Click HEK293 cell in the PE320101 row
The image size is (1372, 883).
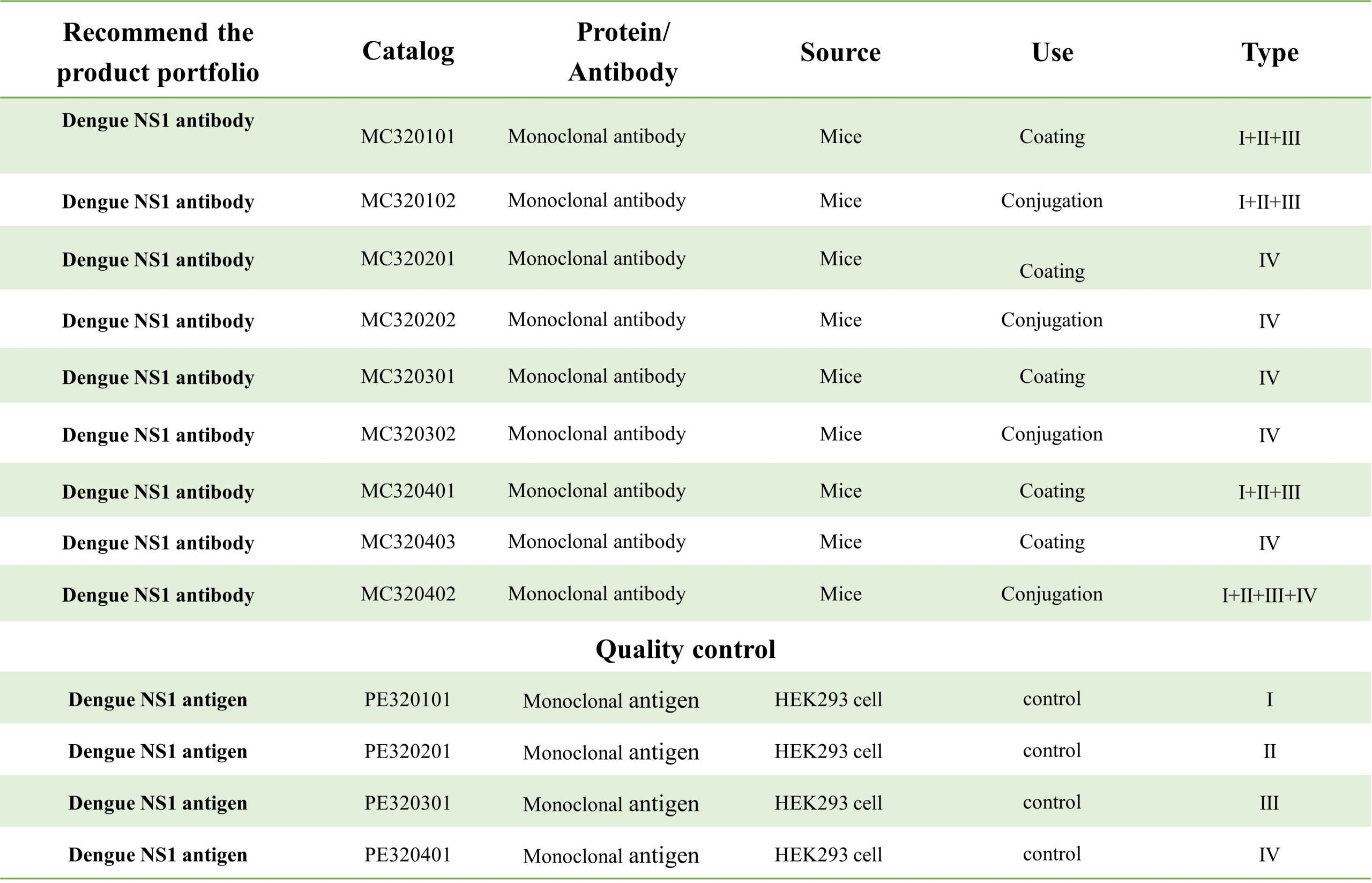click(828, 700)
